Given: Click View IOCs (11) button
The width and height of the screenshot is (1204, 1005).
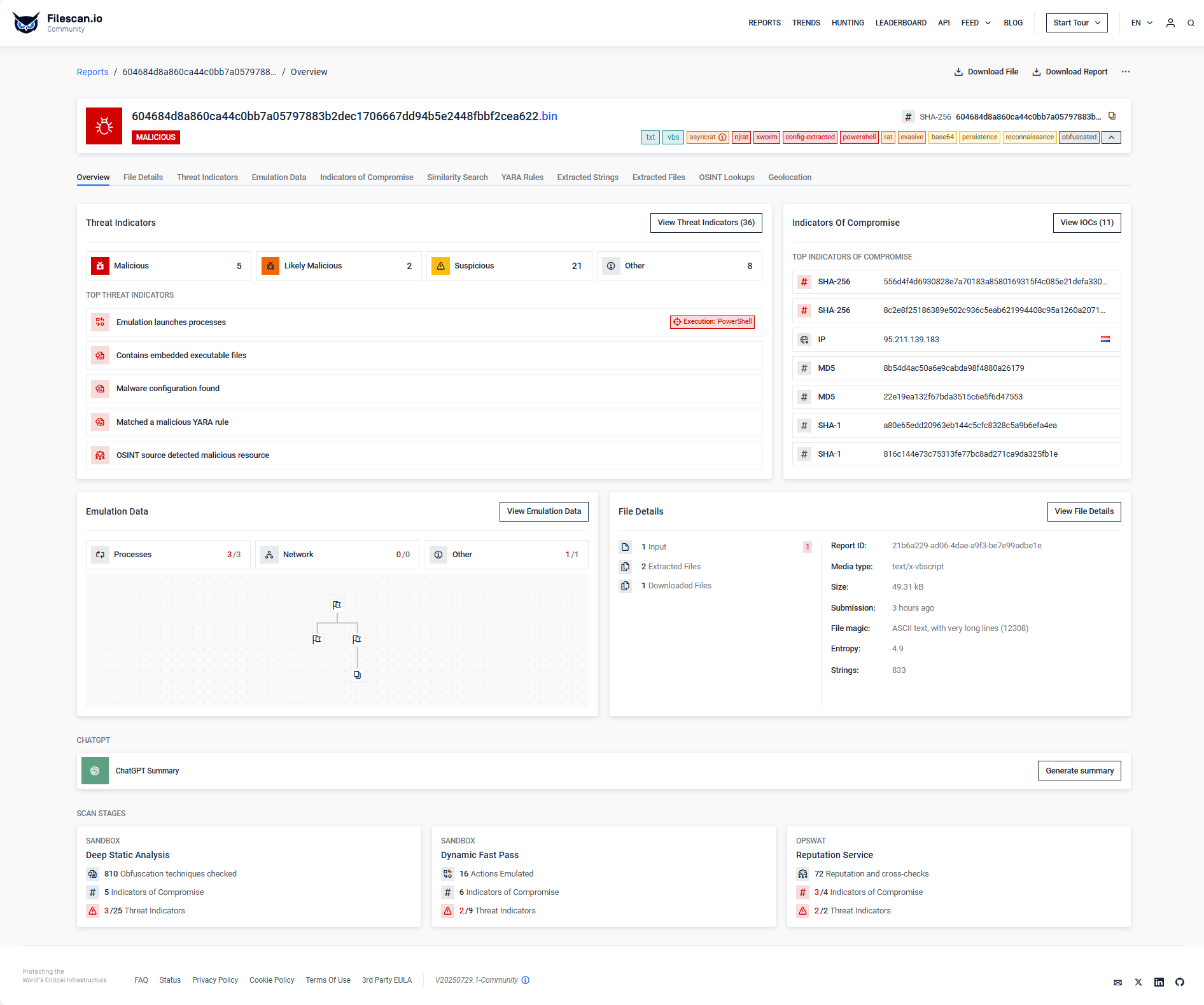Looking at the screenshot, I should pos(1087,223).
